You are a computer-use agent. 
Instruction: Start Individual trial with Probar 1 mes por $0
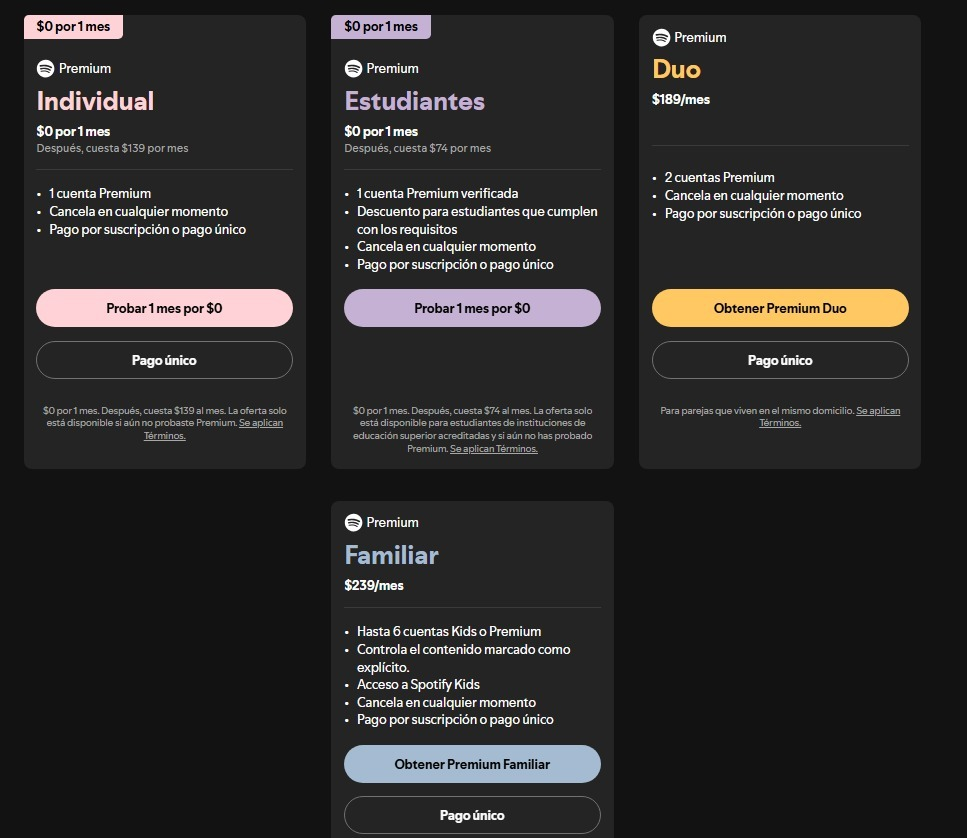(x=164, y=308)
